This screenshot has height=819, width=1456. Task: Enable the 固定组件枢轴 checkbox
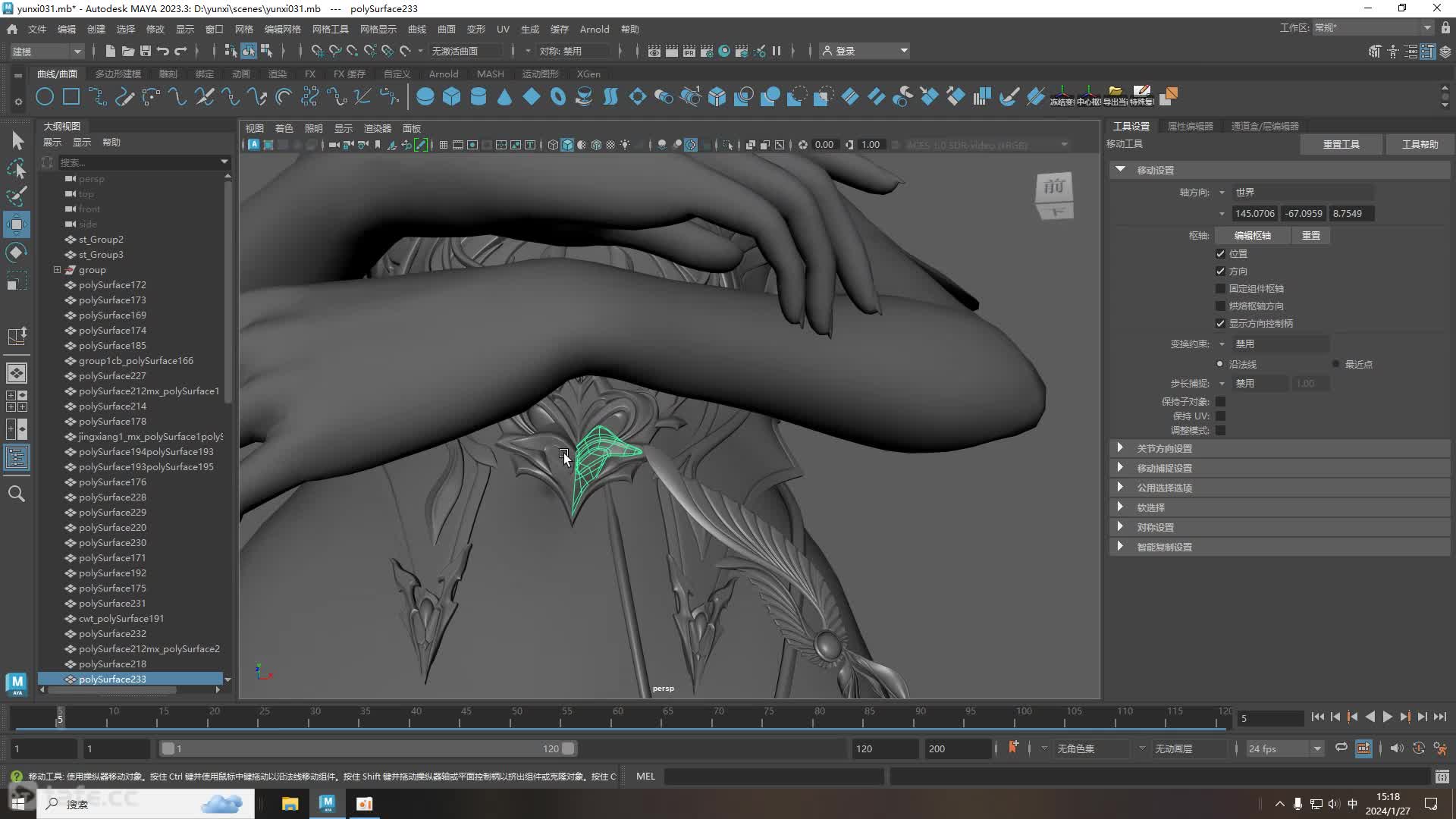point(1220,289)
